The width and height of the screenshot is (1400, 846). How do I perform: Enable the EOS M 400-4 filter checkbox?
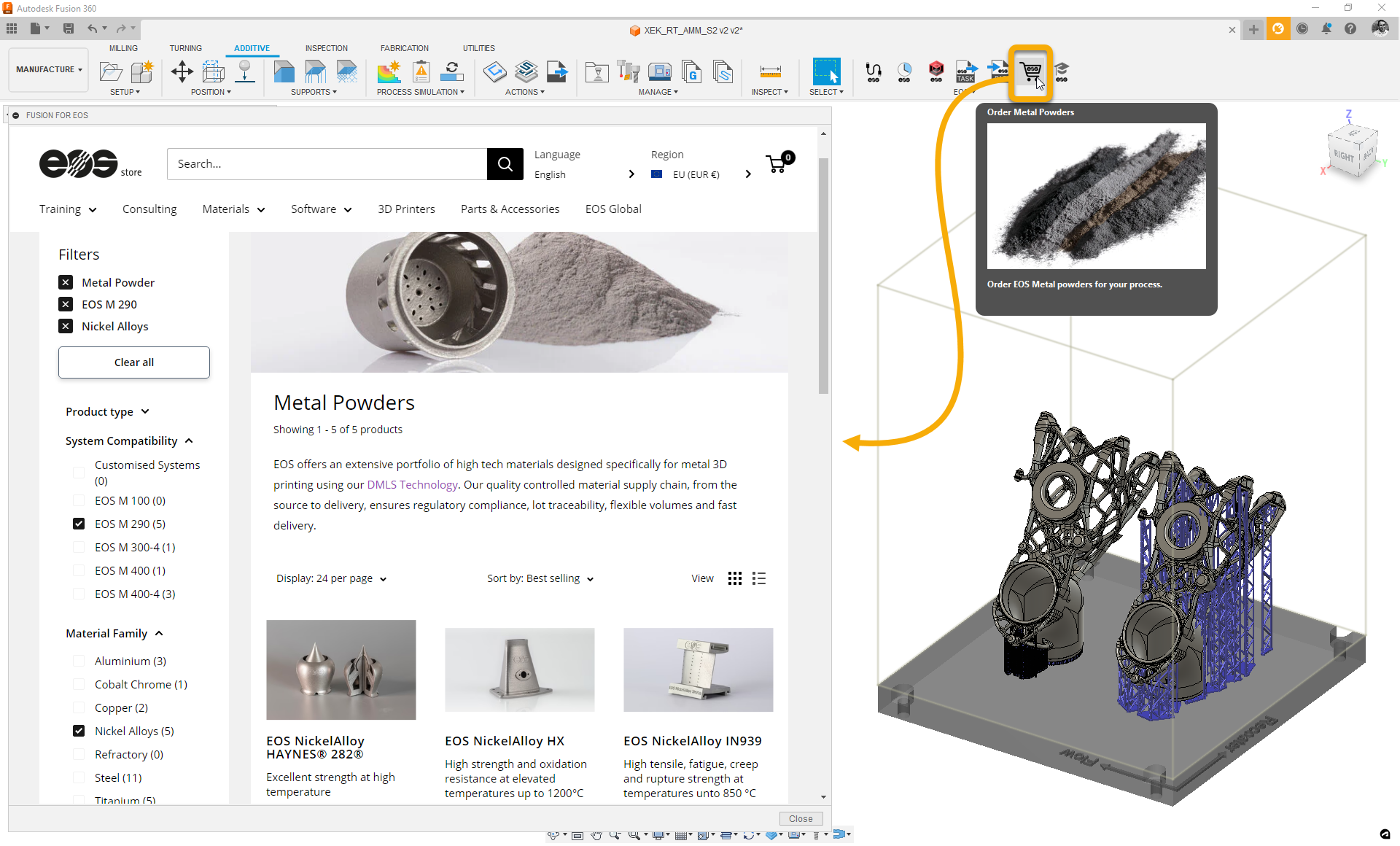(79, 594)
